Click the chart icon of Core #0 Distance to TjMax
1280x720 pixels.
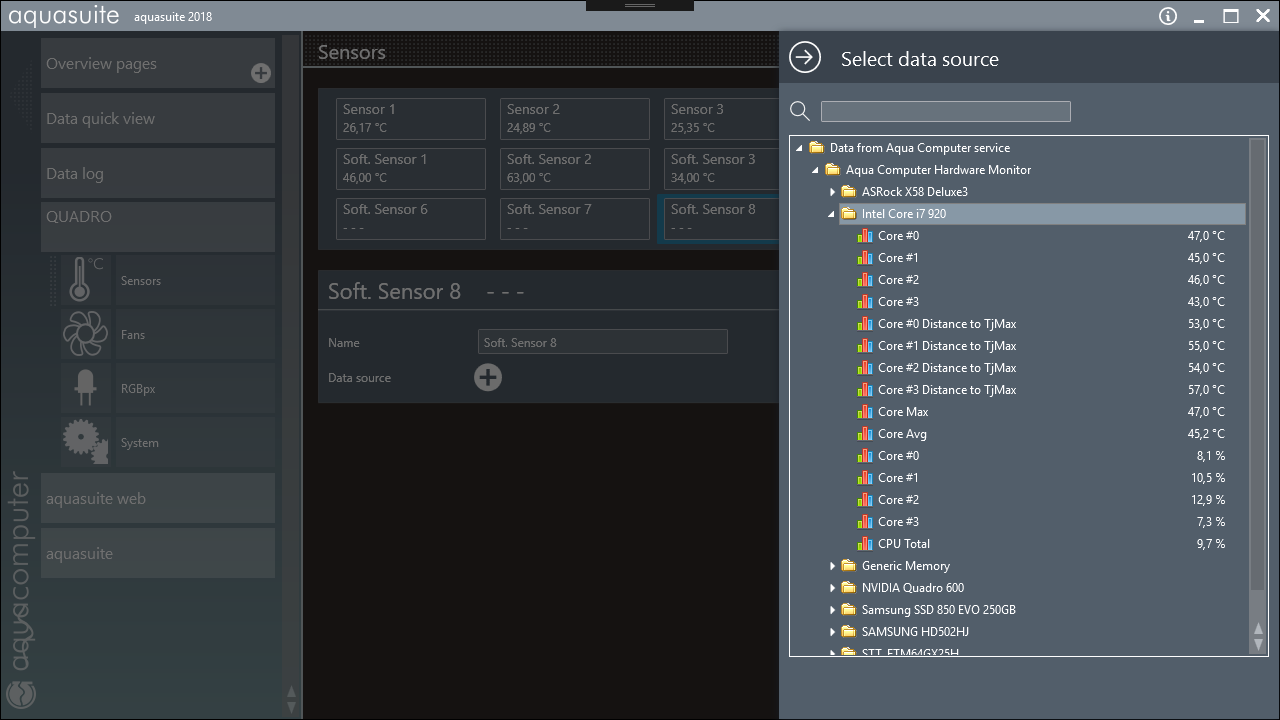pos(865,324)
